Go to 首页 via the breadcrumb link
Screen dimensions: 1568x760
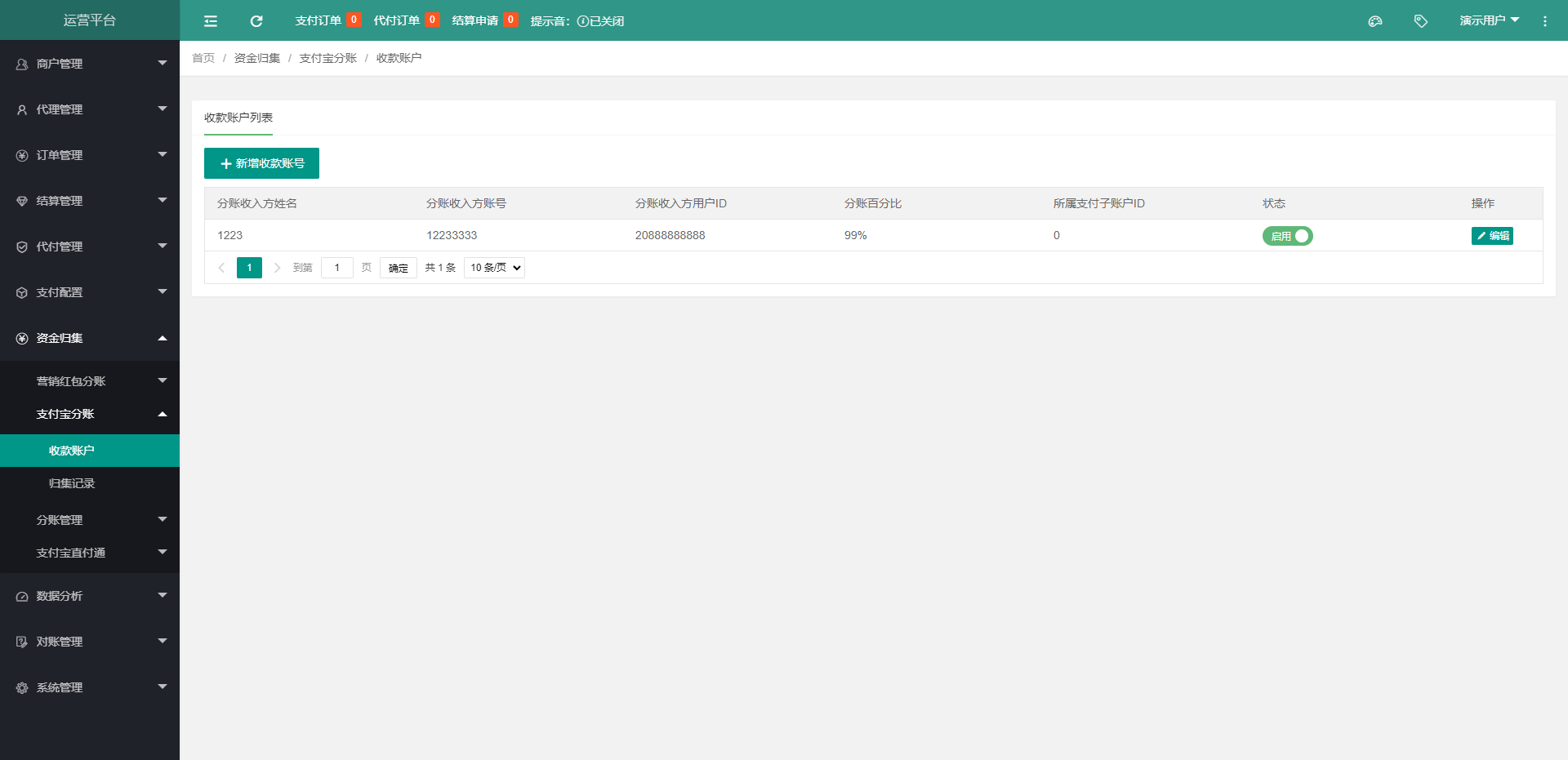(x=203, y=58)
